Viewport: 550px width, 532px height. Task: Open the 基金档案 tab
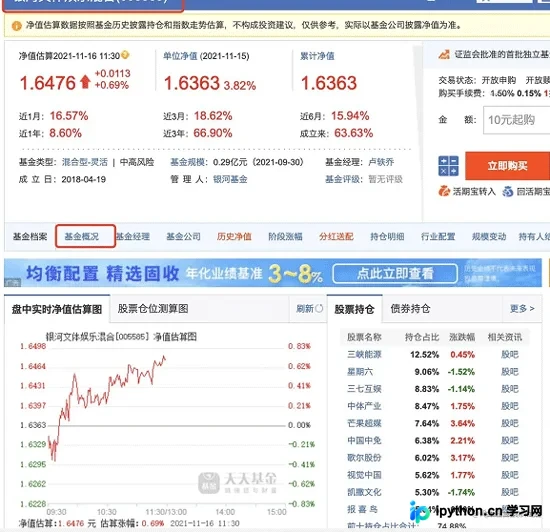(30, 236)
